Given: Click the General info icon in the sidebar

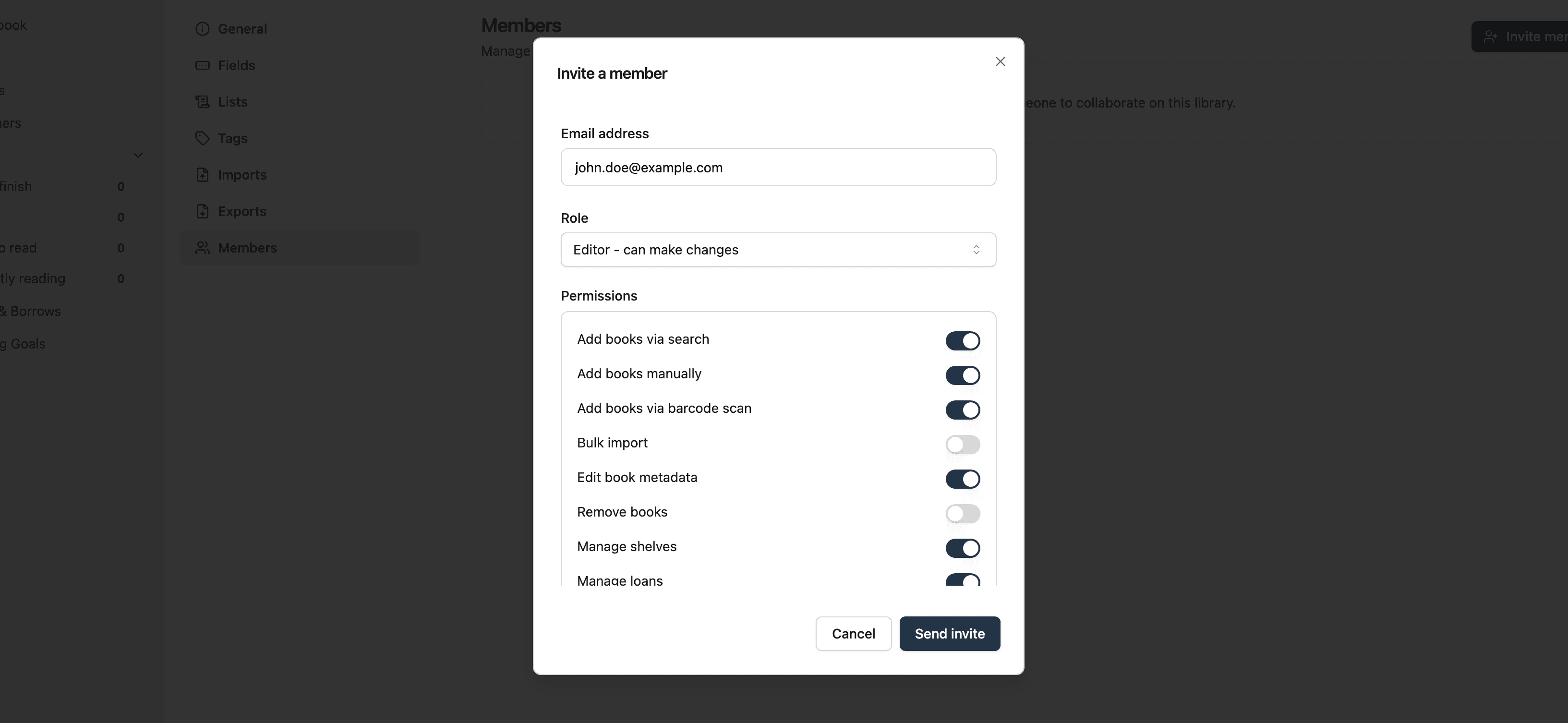Looking at the screenshot, I should pos(203,29).
